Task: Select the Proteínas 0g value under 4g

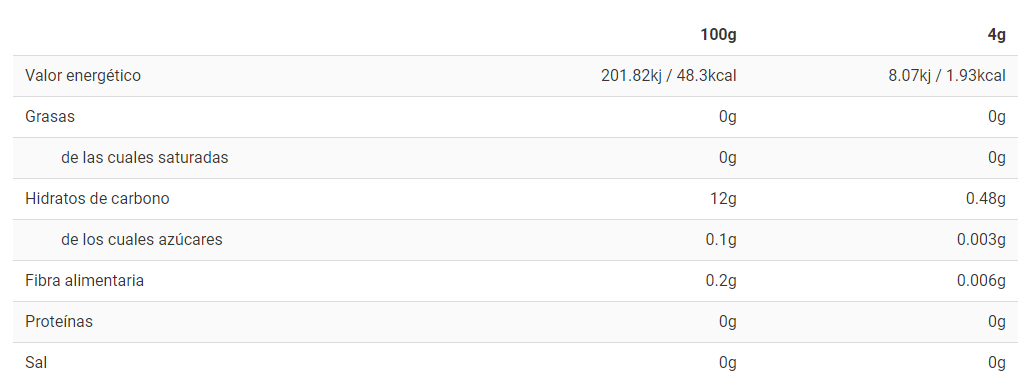Action: (997, 322)
